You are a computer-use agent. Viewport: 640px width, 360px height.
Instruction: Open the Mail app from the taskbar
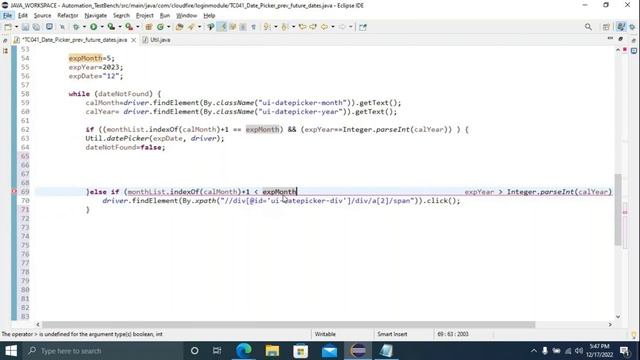(x=329, y=351)
